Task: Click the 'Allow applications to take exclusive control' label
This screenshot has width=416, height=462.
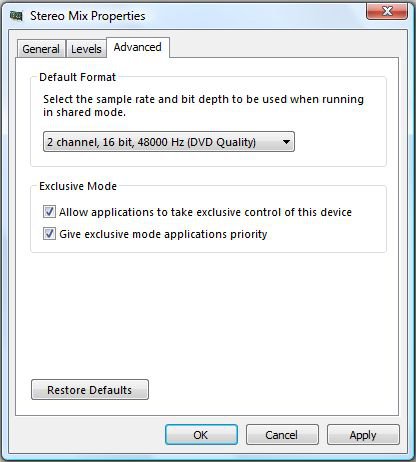Action: [205, 212]
